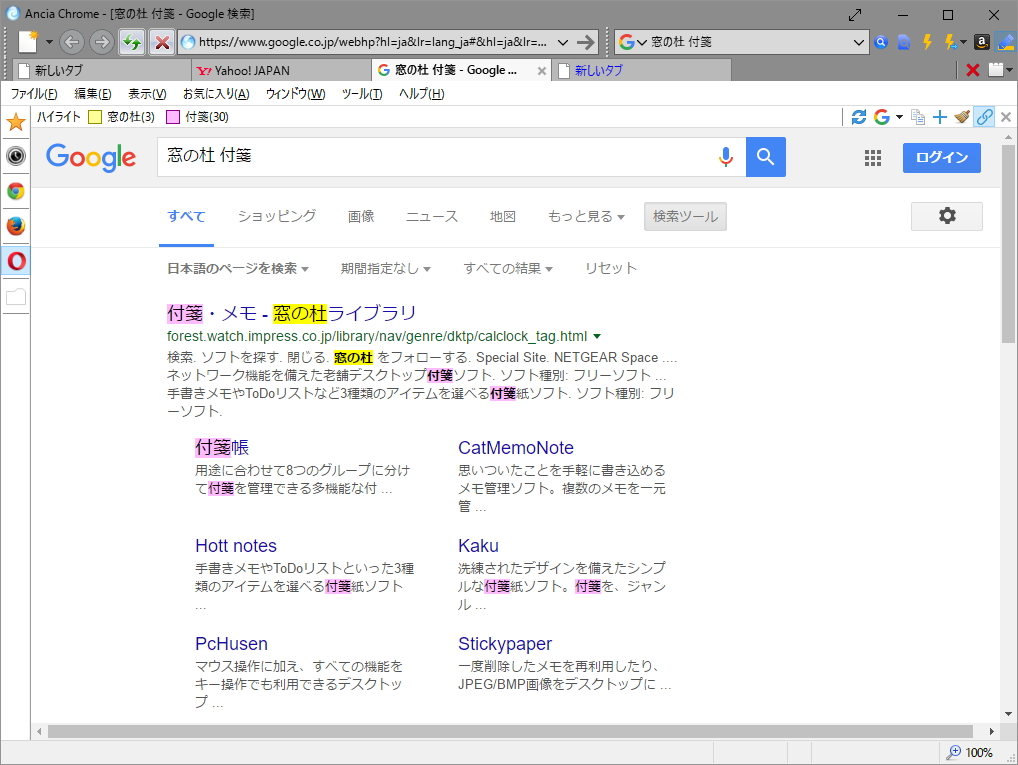Open the new tab dropdown arrow

click(49, 42)
